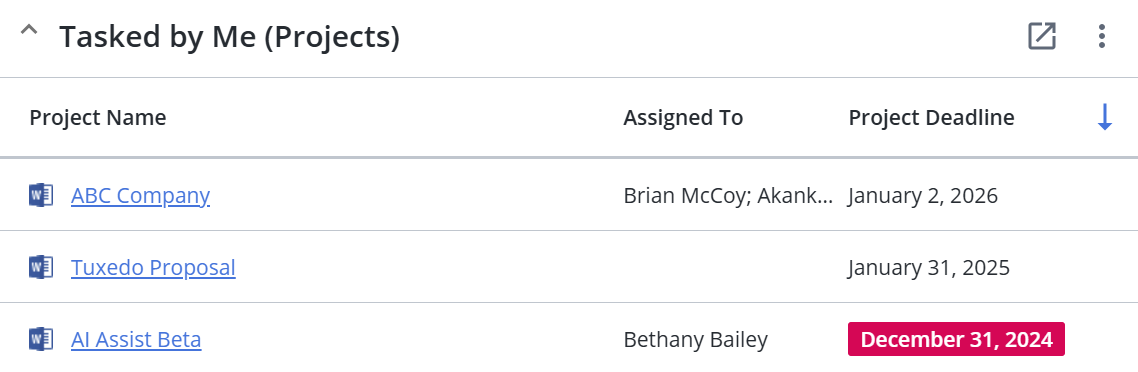This screenshot has width=1138, height=372.
Task: Click the Word icon beside Tuxedo Proposal
Action: click(x=41, y=267)
